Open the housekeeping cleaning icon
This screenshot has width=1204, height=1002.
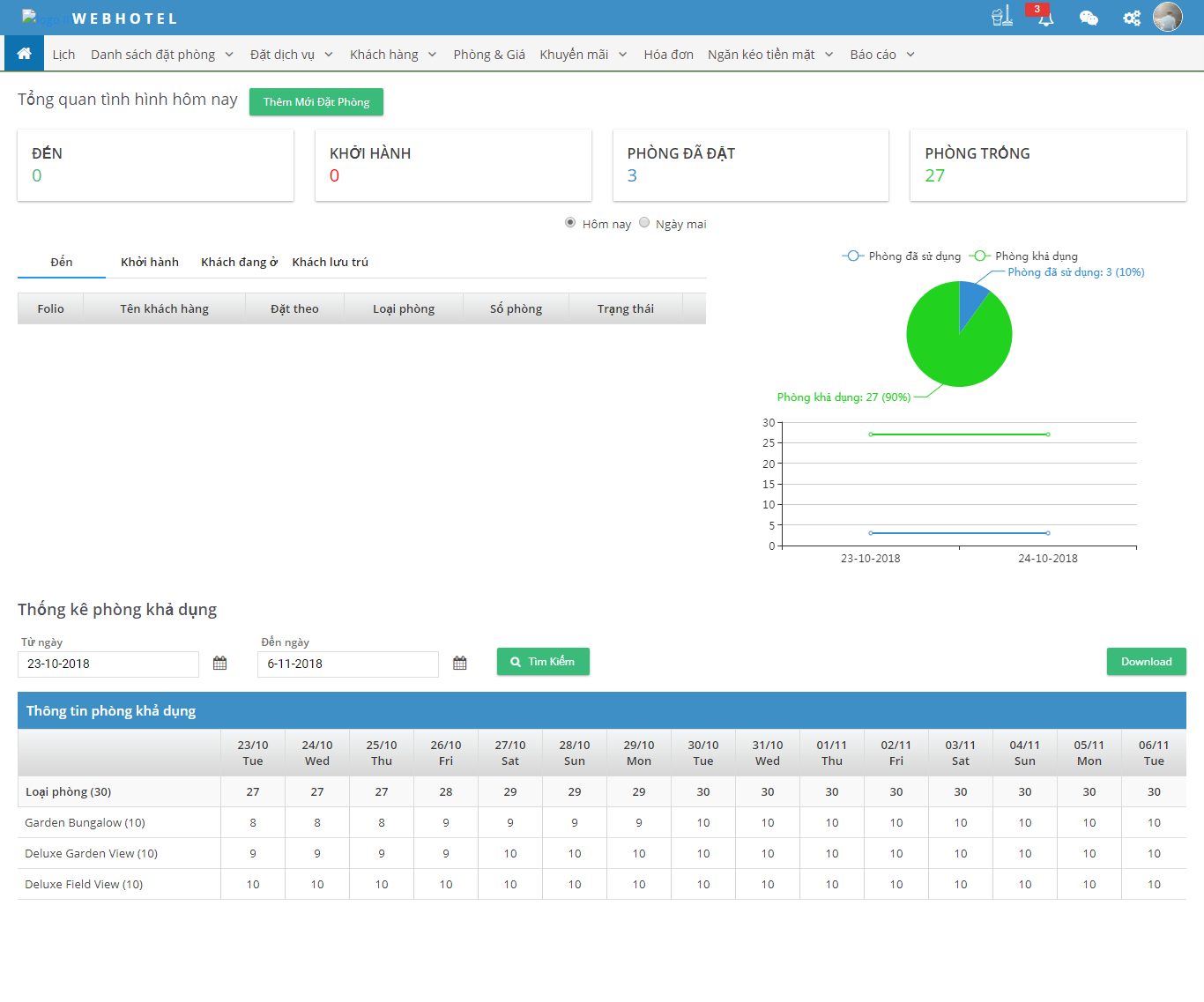coord(1002,17)
